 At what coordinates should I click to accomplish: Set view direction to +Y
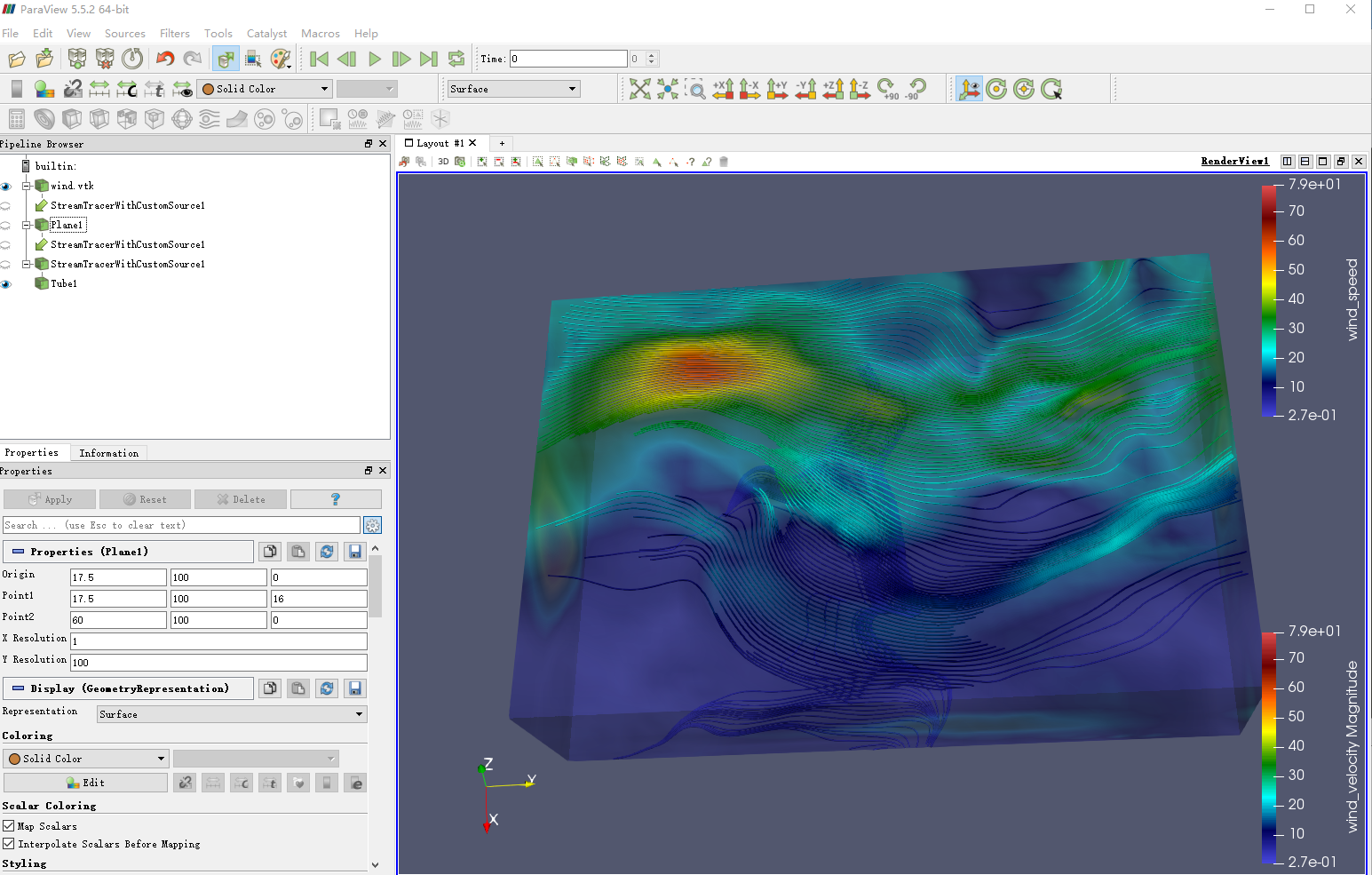pos(778,89)
